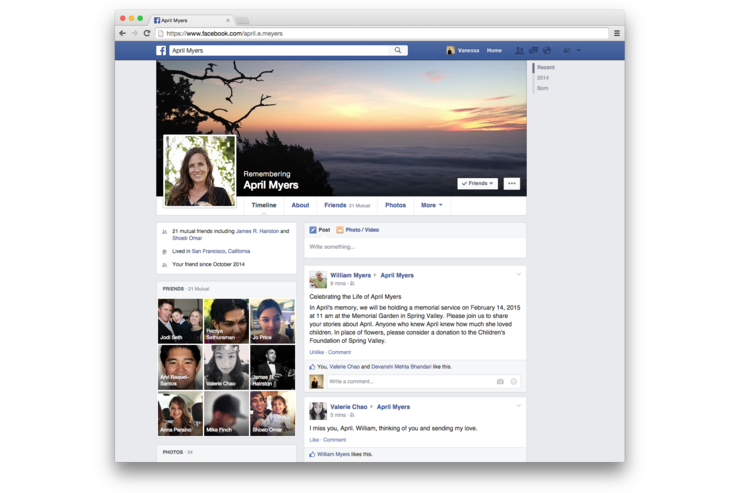Open Ramya Sethuraman friend thumbnail

[x=227, y=321]
